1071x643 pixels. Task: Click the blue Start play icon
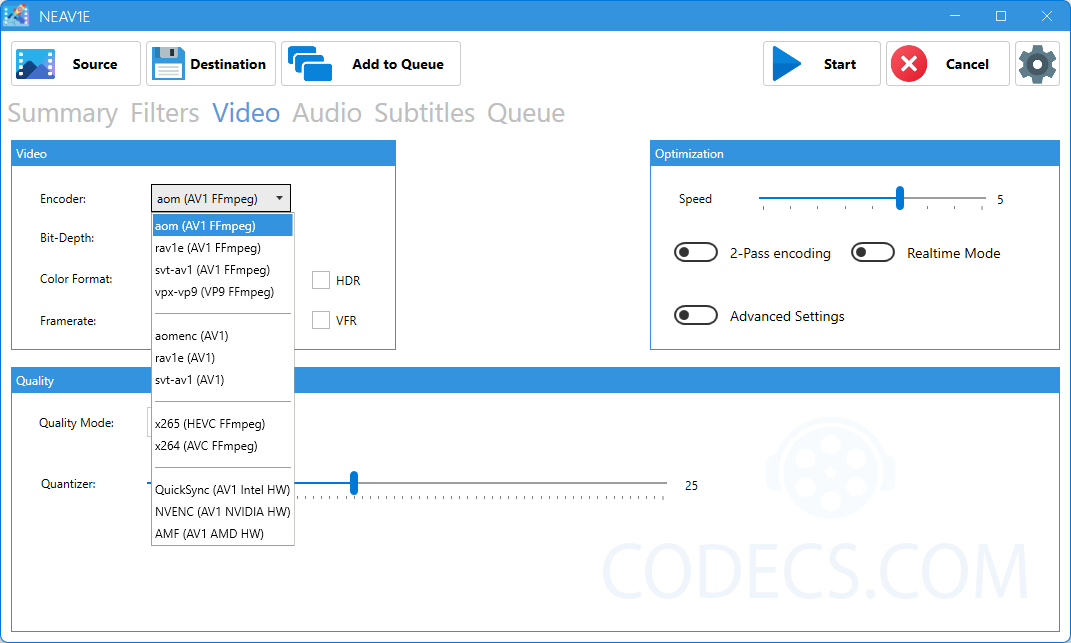tap(787, 64)
